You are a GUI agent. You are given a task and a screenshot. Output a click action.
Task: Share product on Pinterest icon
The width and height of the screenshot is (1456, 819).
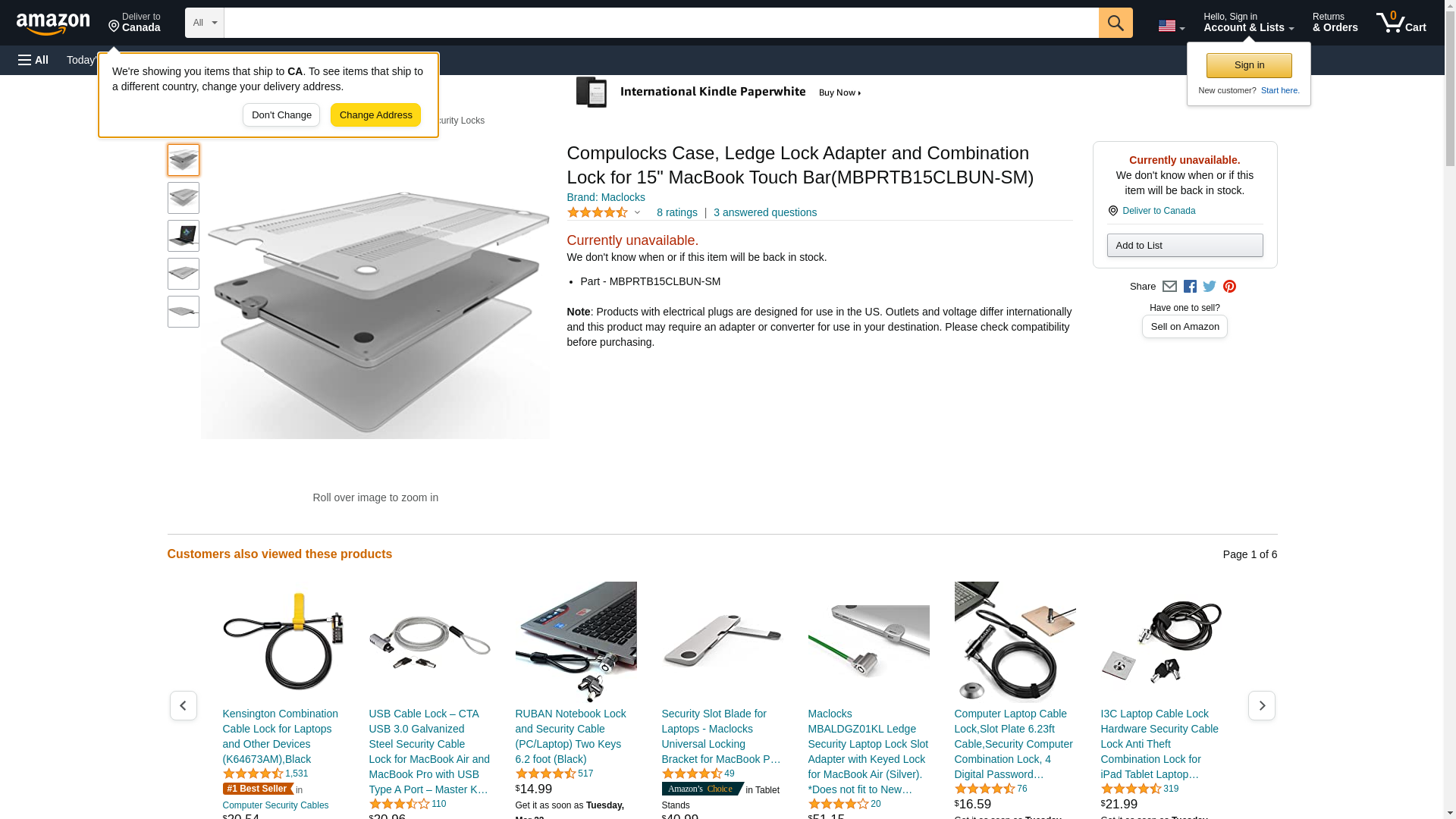[1229, 287]
